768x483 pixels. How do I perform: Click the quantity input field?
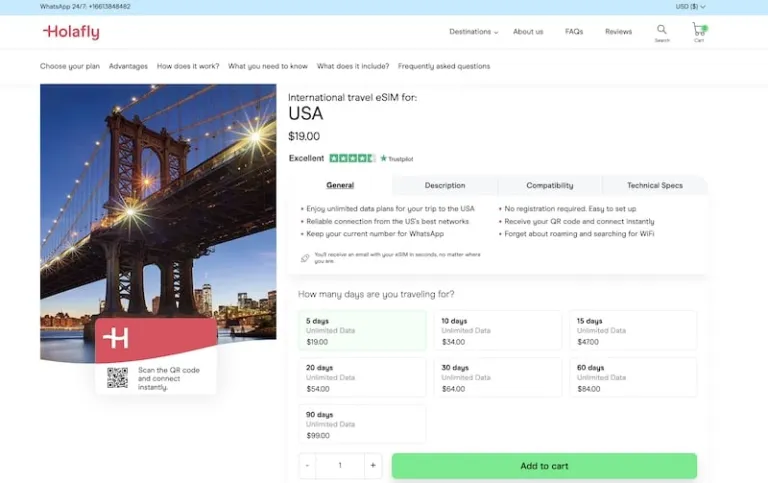point(340,466)
